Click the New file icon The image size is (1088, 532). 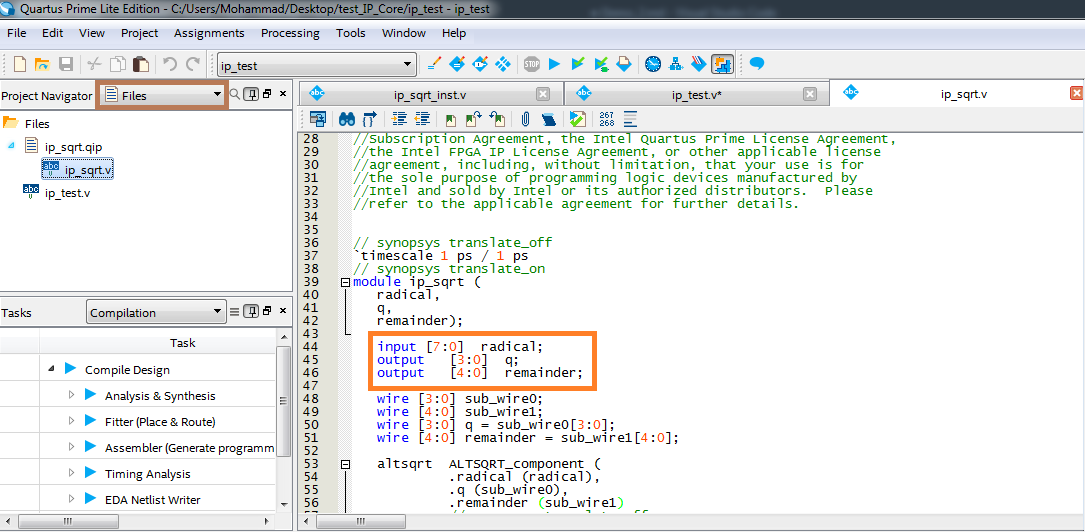[20, 65]
